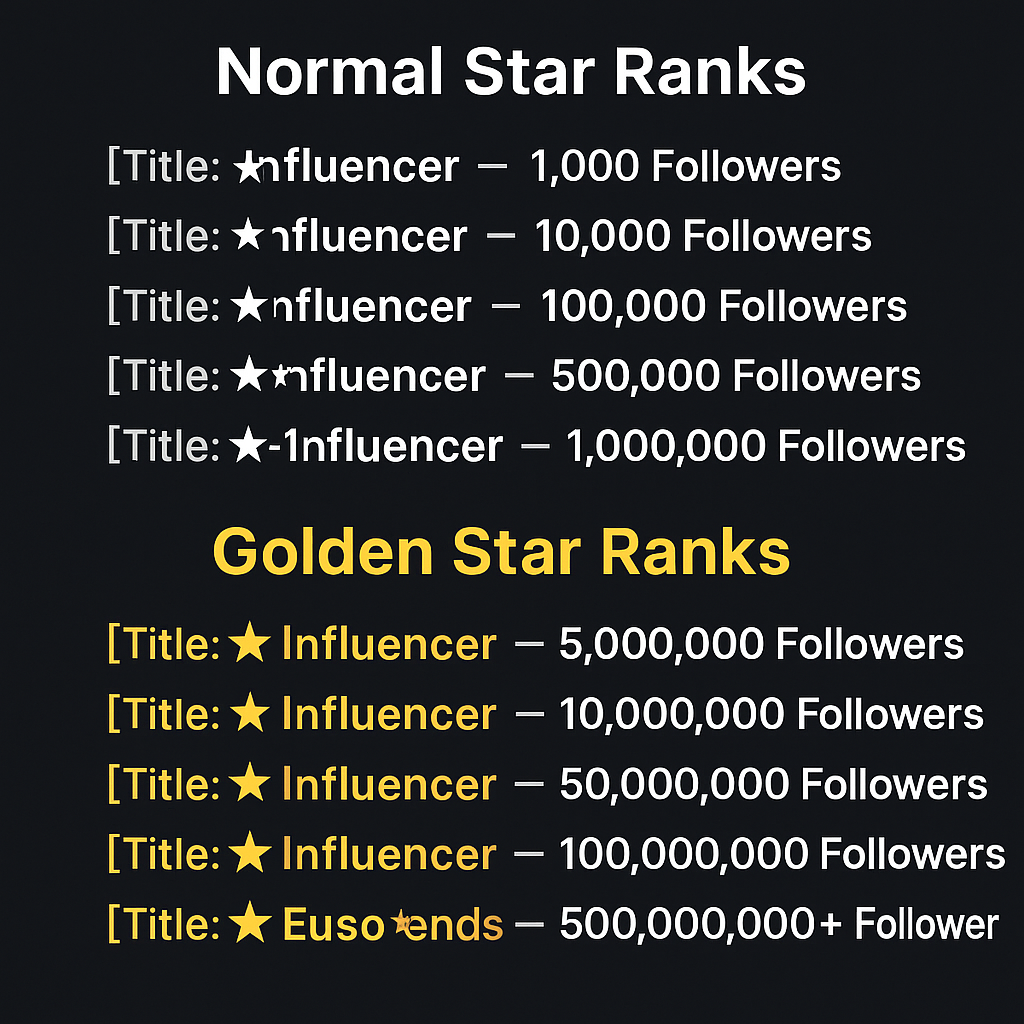The height and width of the screenshot is (1024, 1024).
Task: Click the white Influencer title beside 100,000 Followers
Action: pyautogui.click(x=372, y=306)
